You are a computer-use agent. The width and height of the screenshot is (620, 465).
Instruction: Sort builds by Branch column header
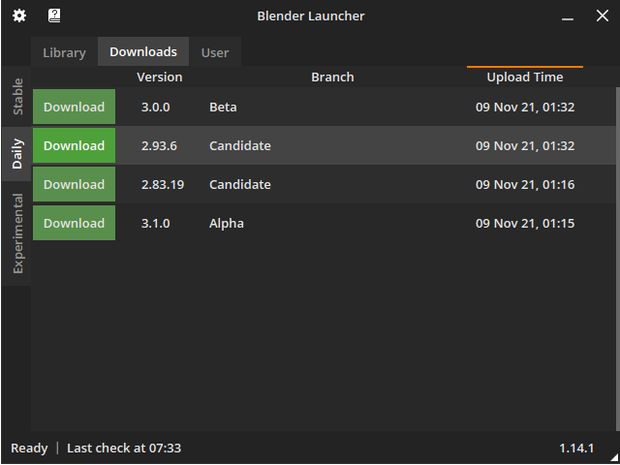coord(332,77)
